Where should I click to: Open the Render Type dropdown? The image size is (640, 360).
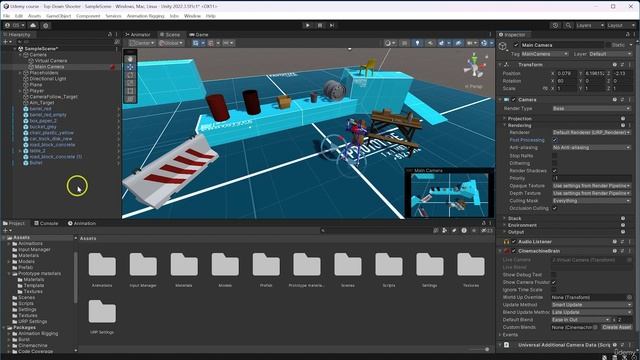[x=591, y=109]
